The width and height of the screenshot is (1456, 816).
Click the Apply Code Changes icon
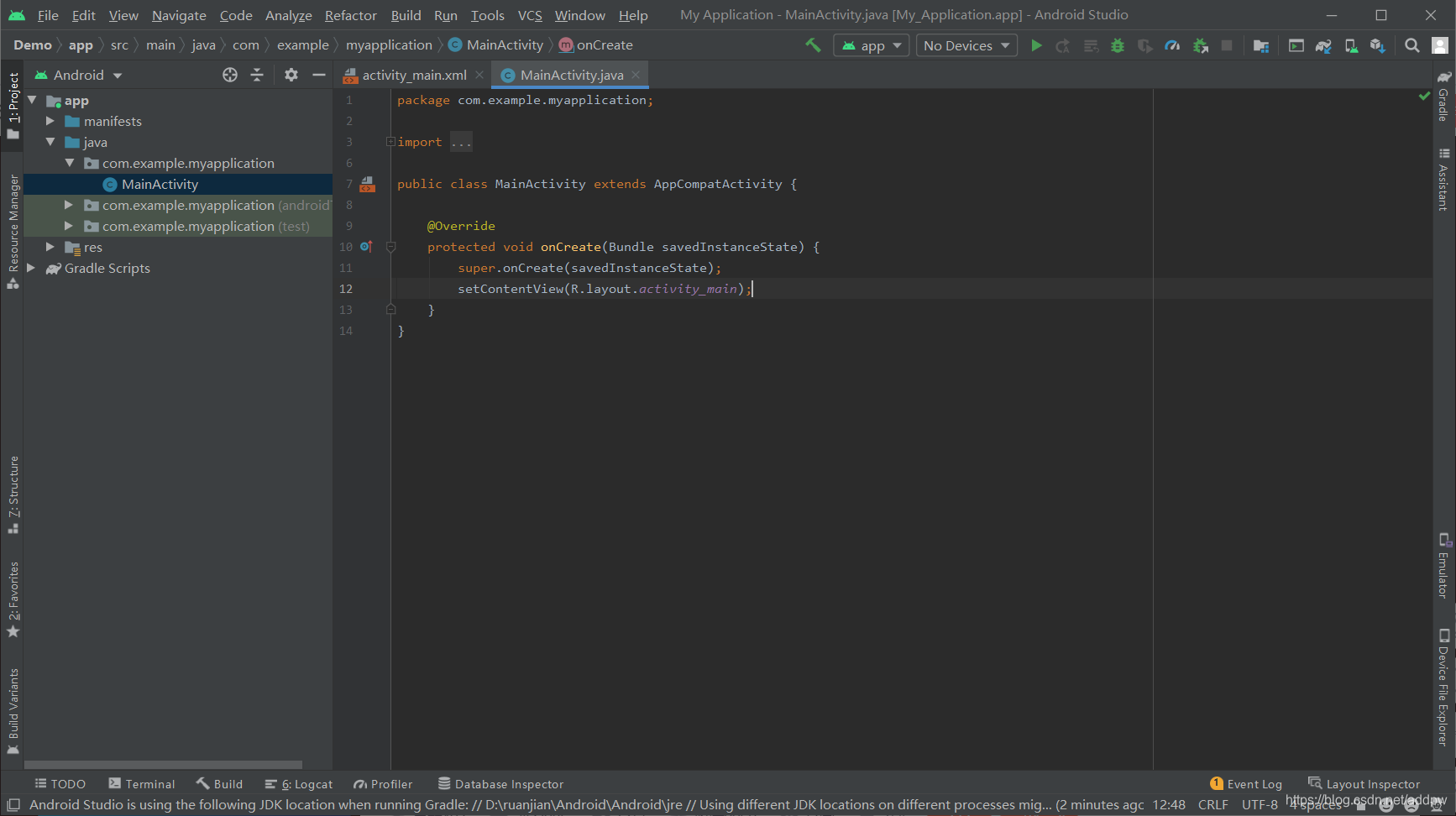1091,45
